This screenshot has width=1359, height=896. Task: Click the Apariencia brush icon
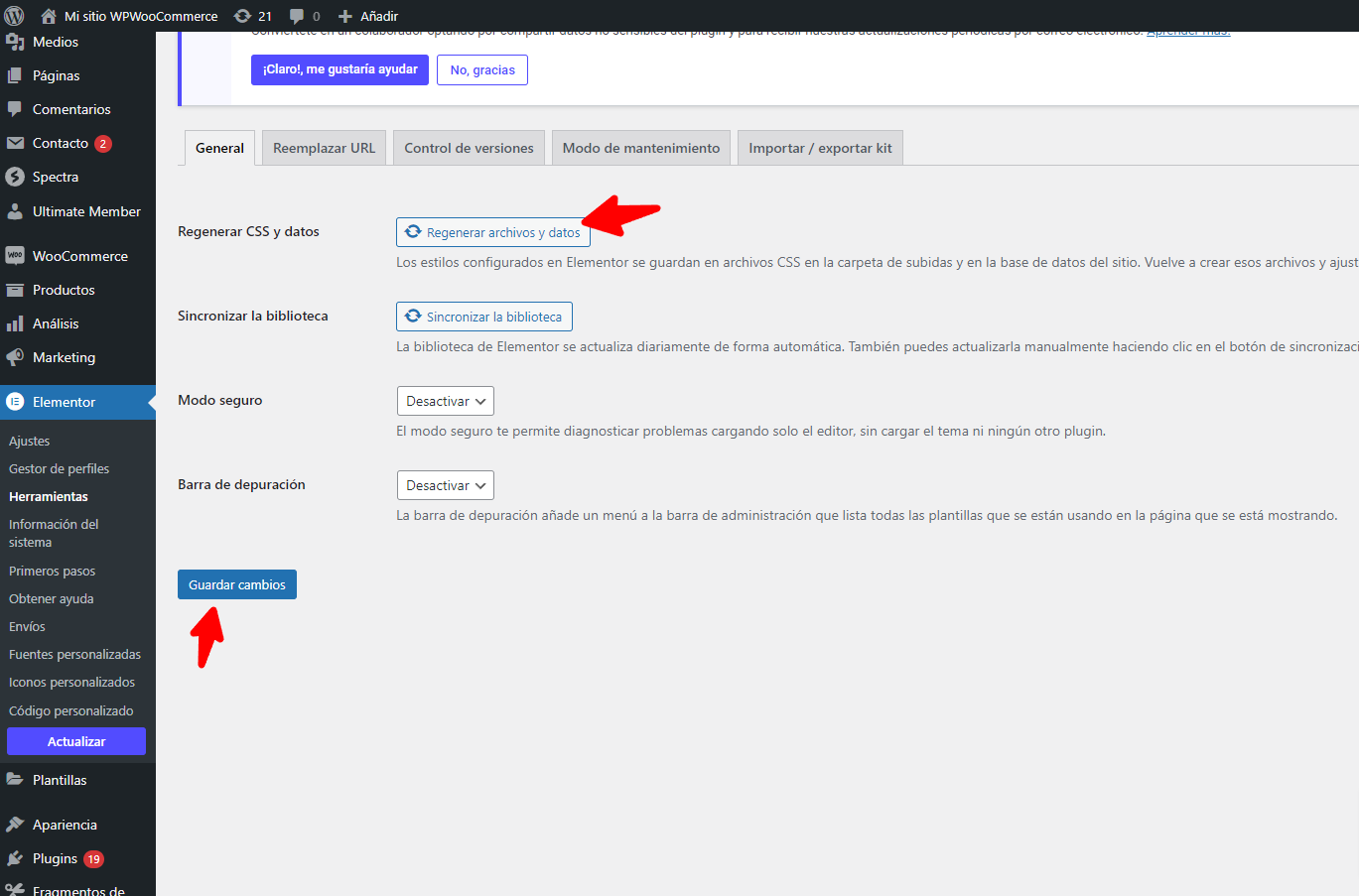[x=15, y=825]
